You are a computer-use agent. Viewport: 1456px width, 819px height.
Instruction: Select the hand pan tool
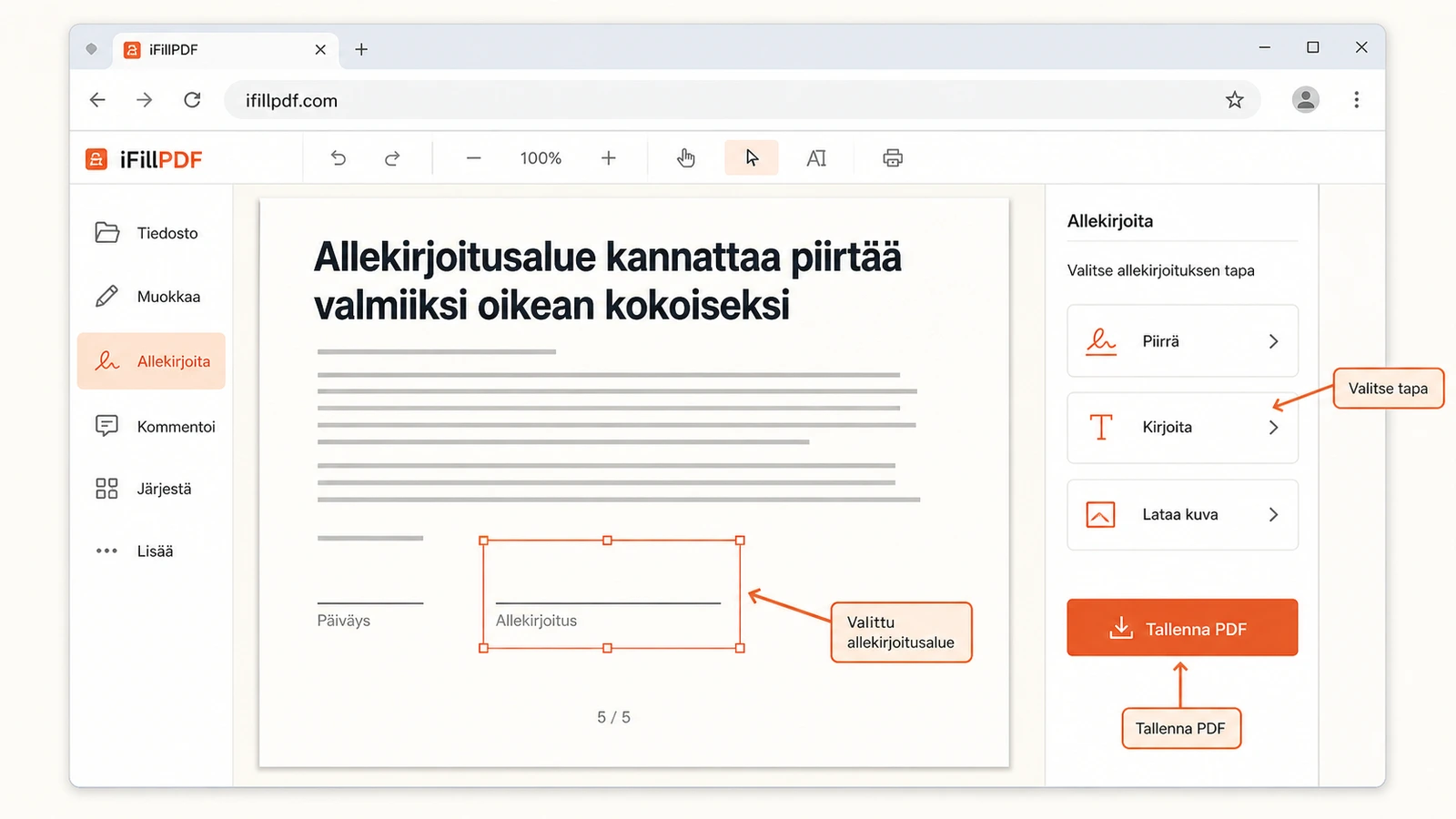(686, 158)
